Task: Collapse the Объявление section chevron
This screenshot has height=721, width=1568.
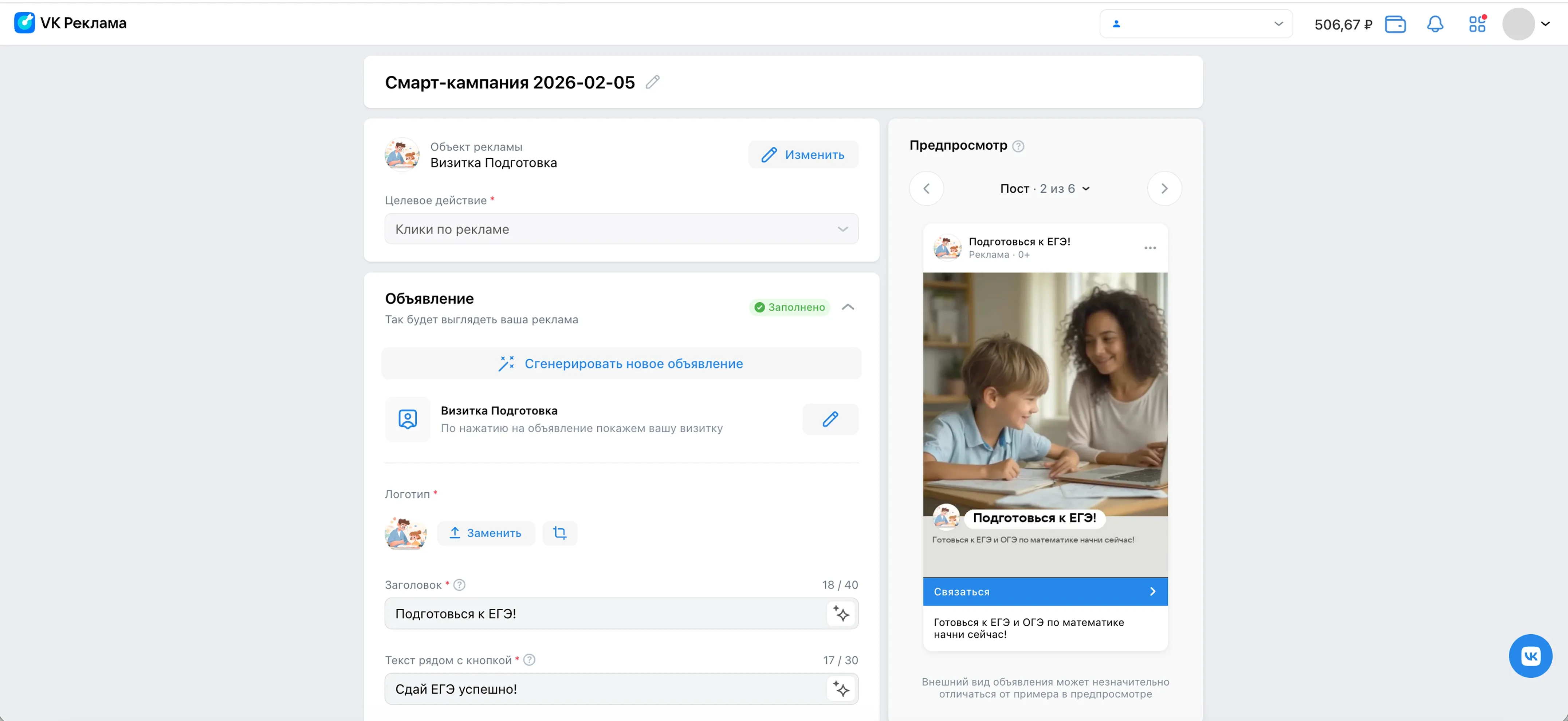Action: [x=848, y=307]
